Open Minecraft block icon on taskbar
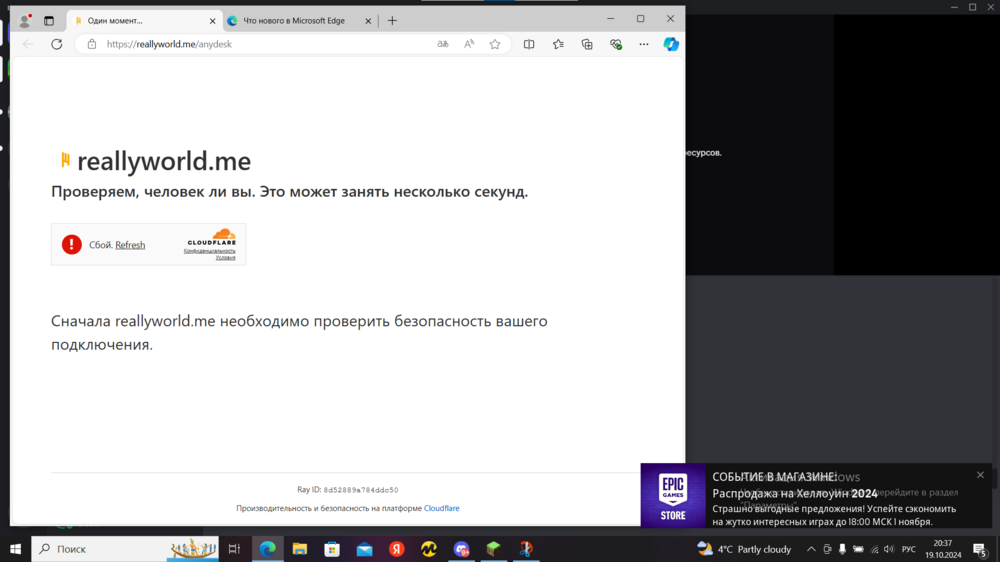The image size is (1000, 562). [x=494, y=549]
